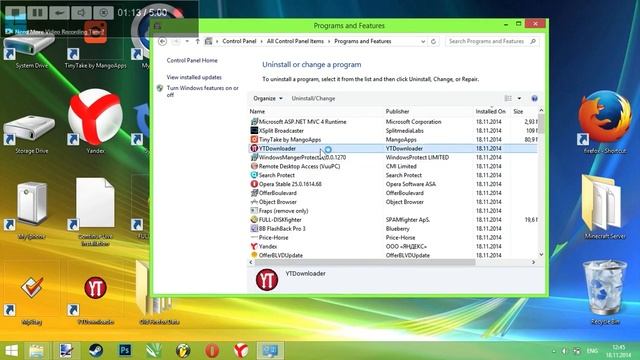Select Microsoft ASP.NET MVC 4 Runtime row
This screenshot has width=640, height=360.
(x=393, y=122)
